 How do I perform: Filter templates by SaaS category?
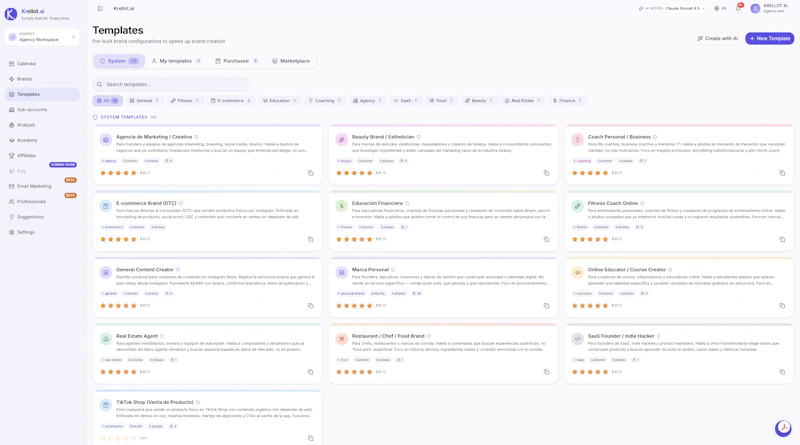[406, 101]
